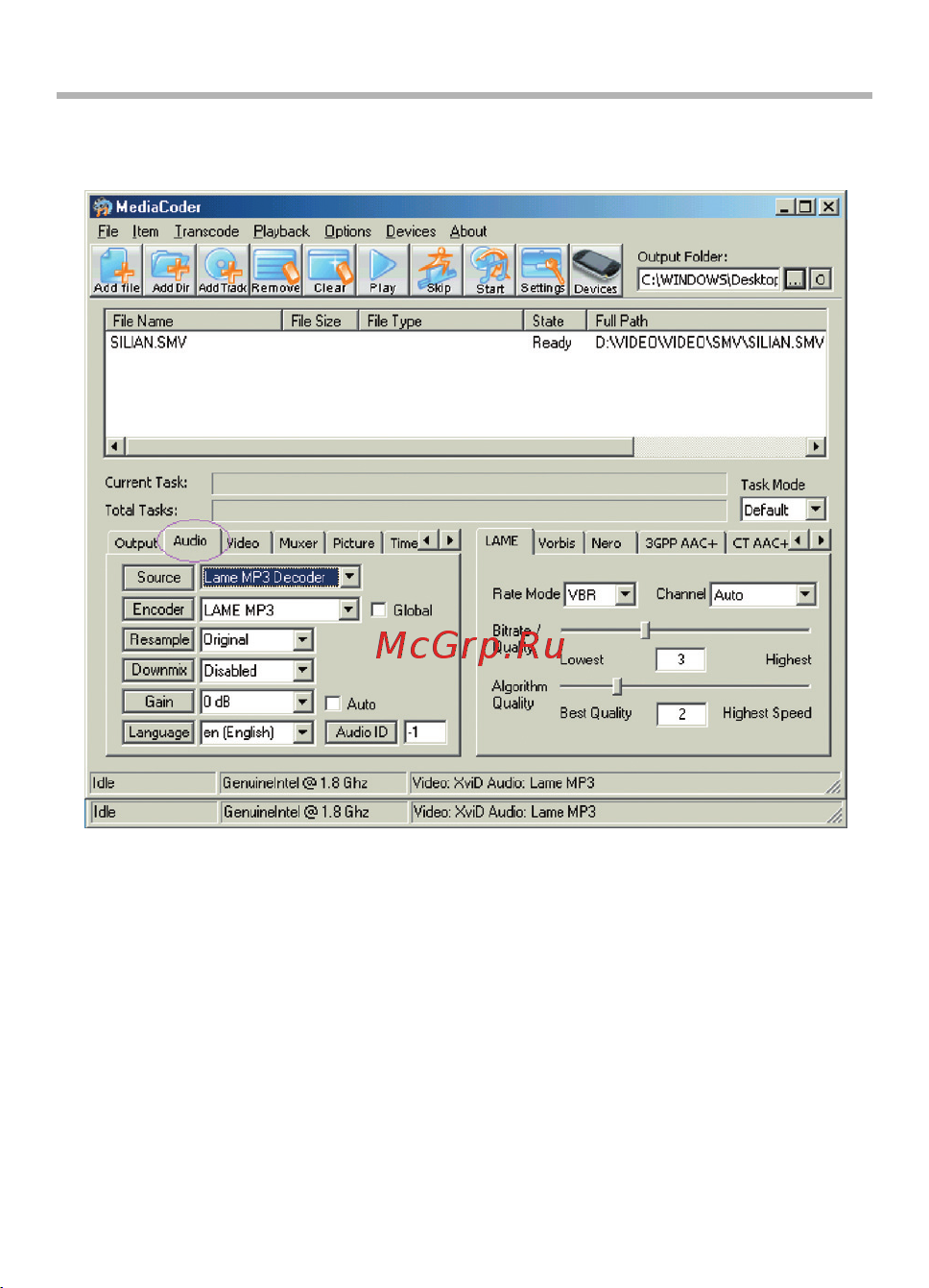
Task: Click the Clear toolbar icon
Action: pyautogui.click(x=329, y=270)
